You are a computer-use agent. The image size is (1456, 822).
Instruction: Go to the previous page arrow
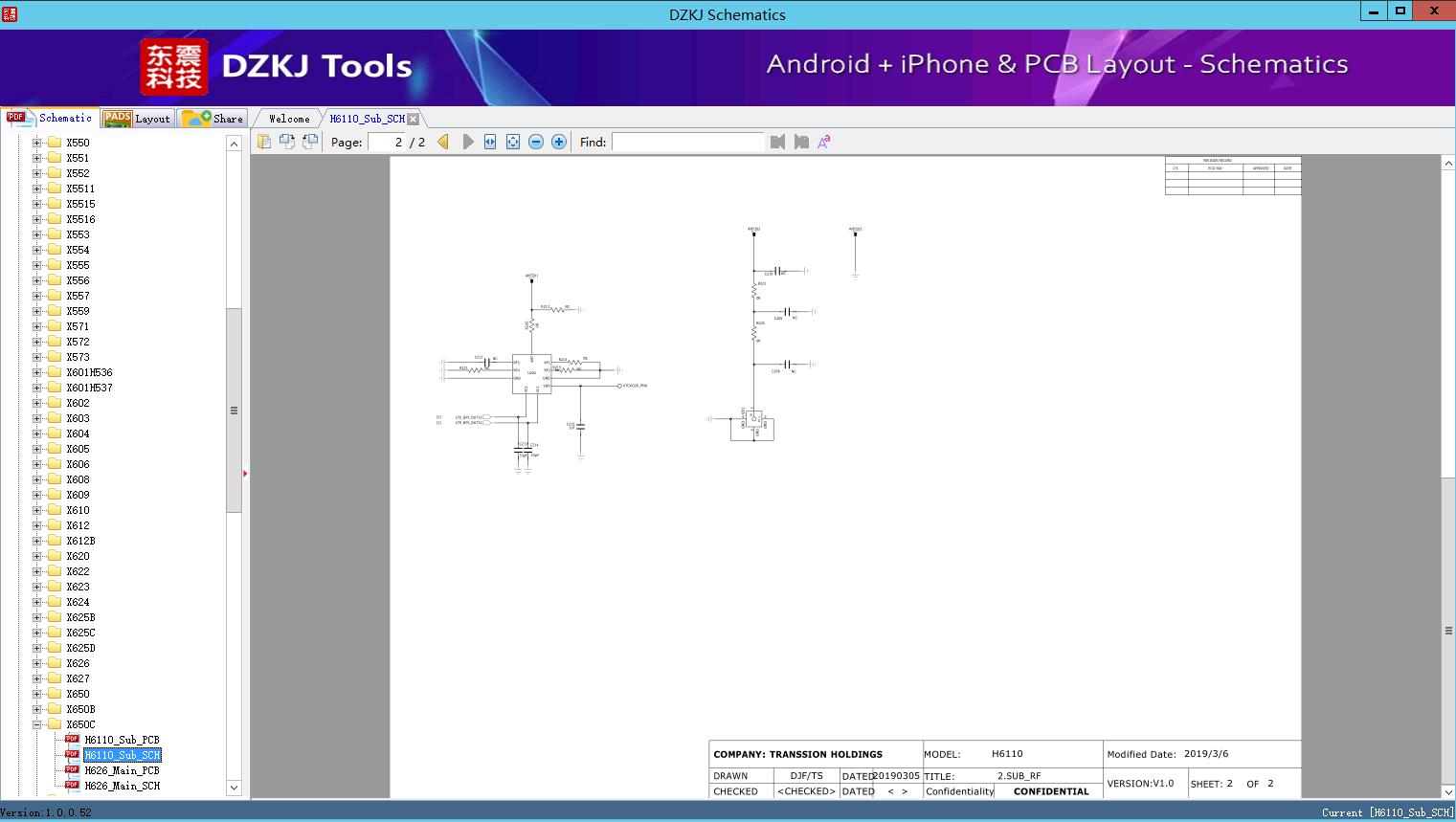click(443, 142)
